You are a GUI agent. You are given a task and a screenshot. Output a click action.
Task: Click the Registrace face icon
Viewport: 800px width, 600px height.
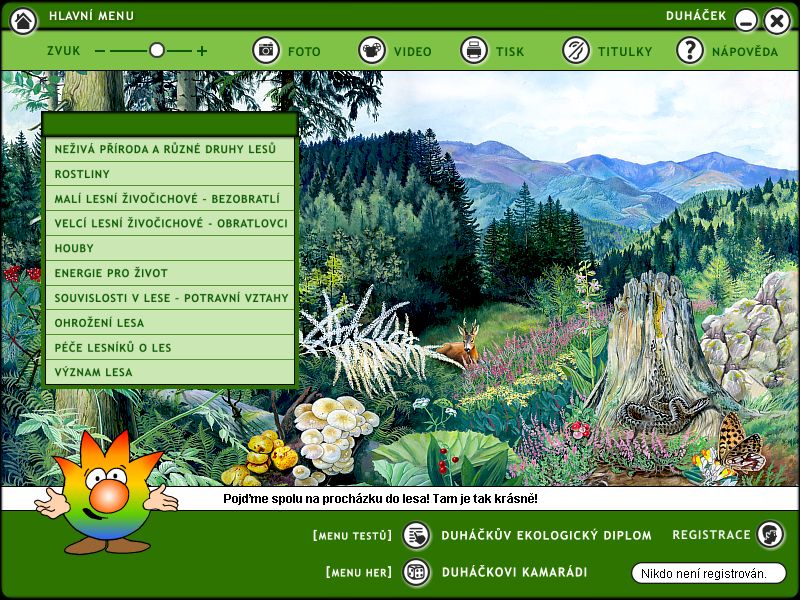point(770,534)
